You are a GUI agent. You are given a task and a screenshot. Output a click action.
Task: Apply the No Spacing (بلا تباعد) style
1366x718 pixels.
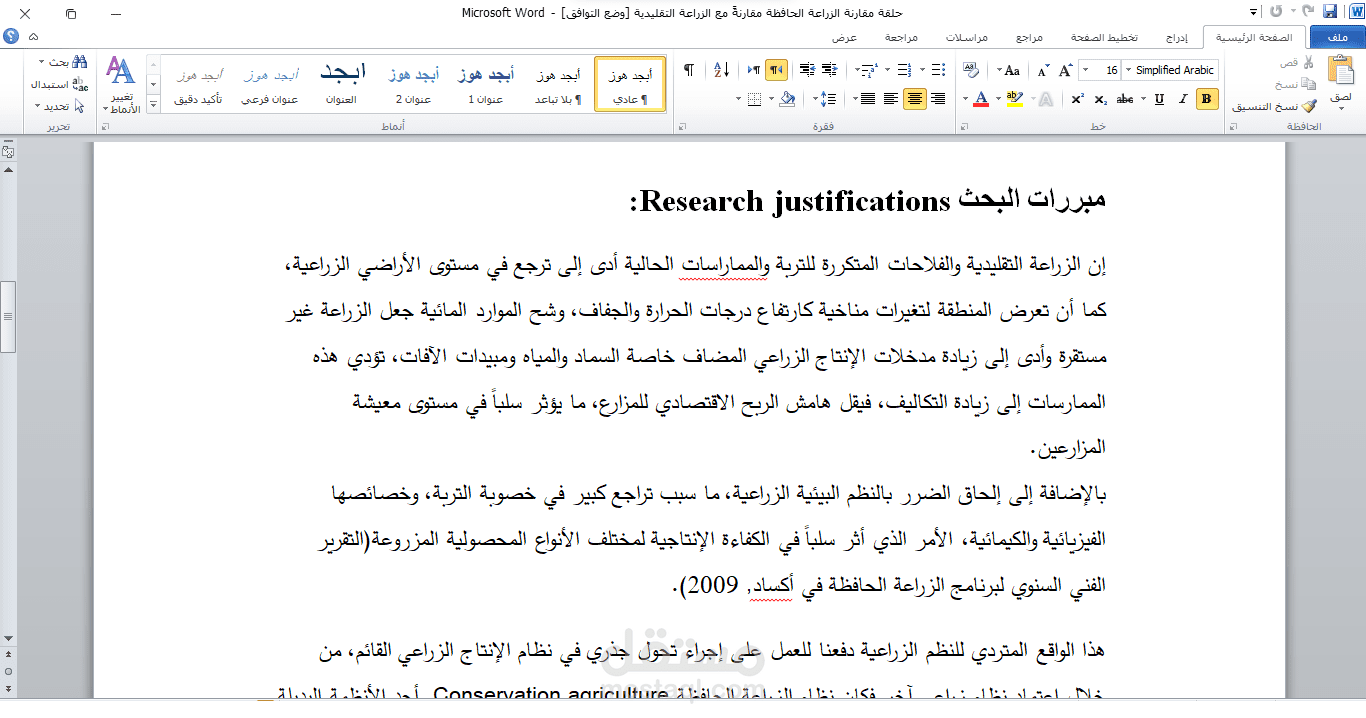point(557,85)
